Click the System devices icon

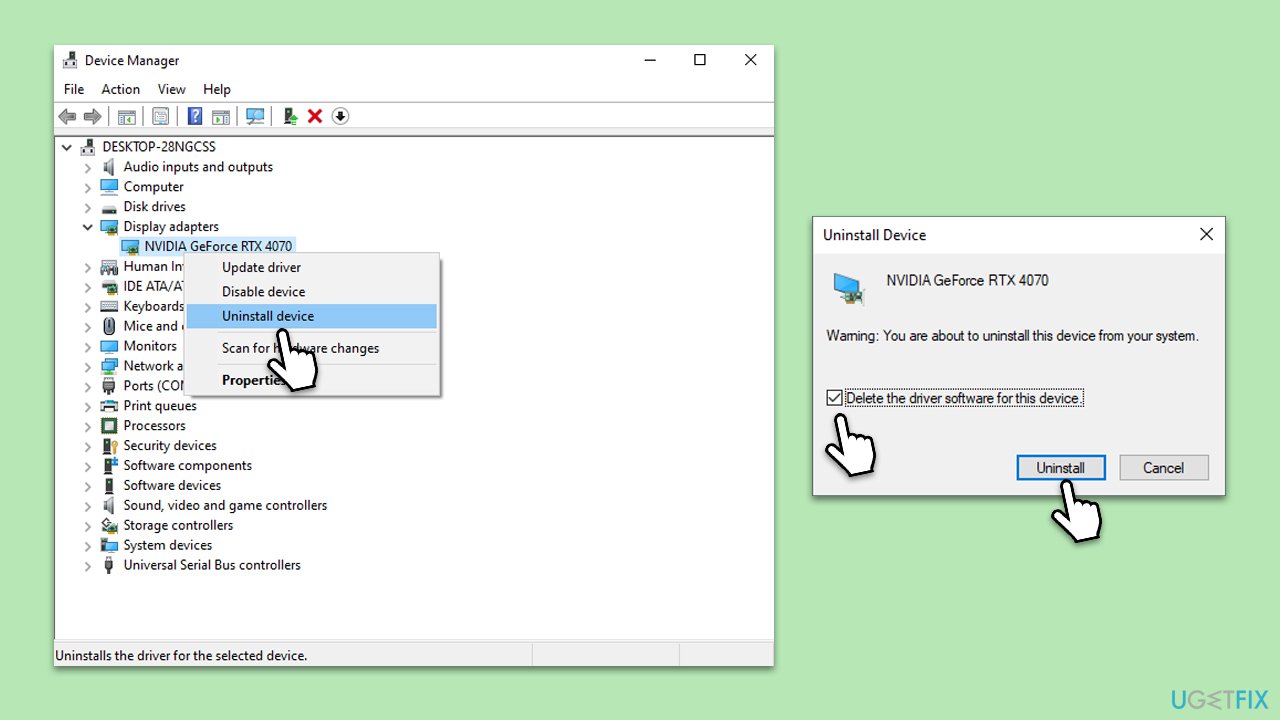(x=109, y=546)
